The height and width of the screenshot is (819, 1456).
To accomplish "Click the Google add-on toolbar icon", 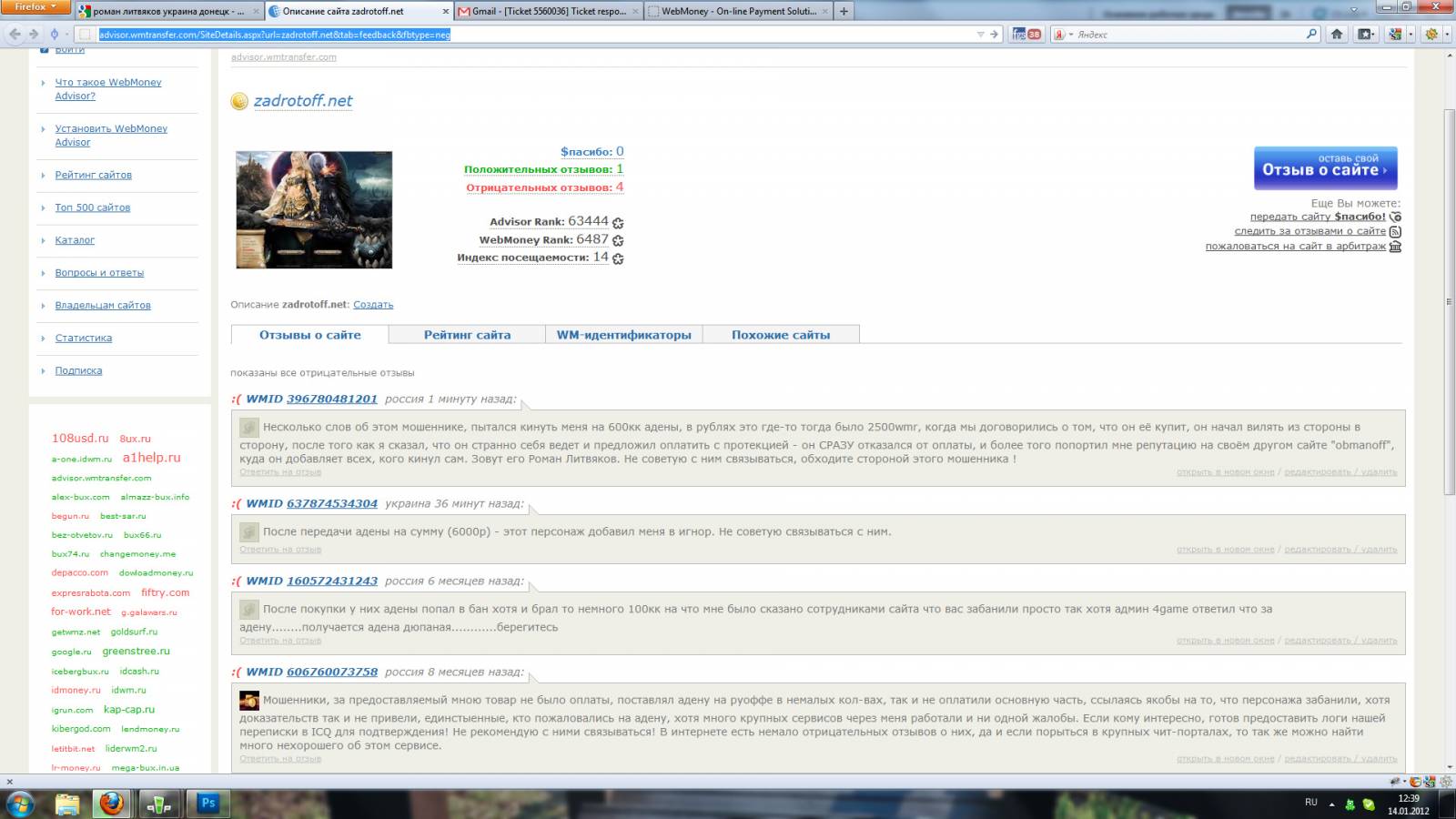I will (x=1395, y=35).
